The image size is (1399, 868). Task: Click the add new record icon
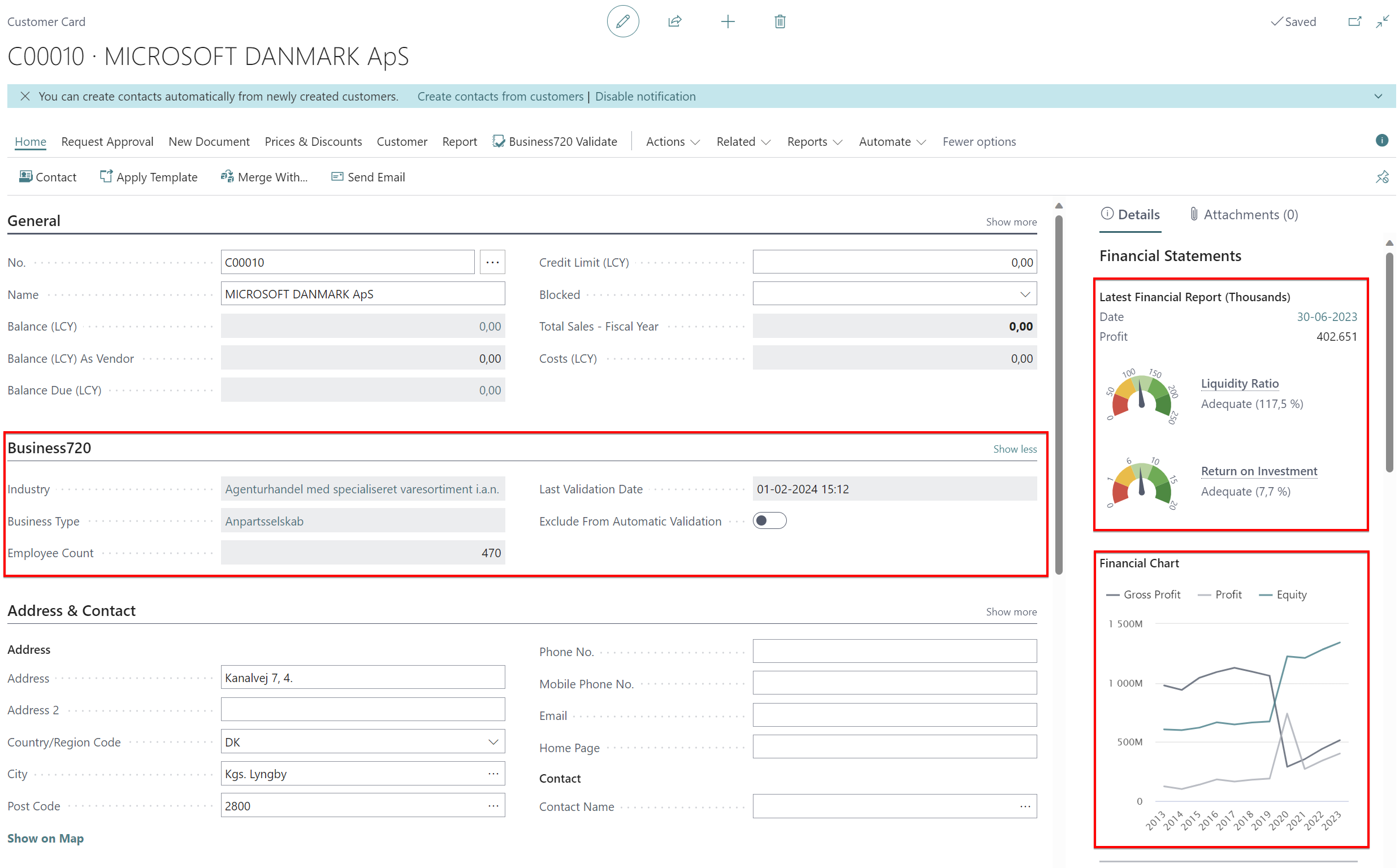click(727, 22)
